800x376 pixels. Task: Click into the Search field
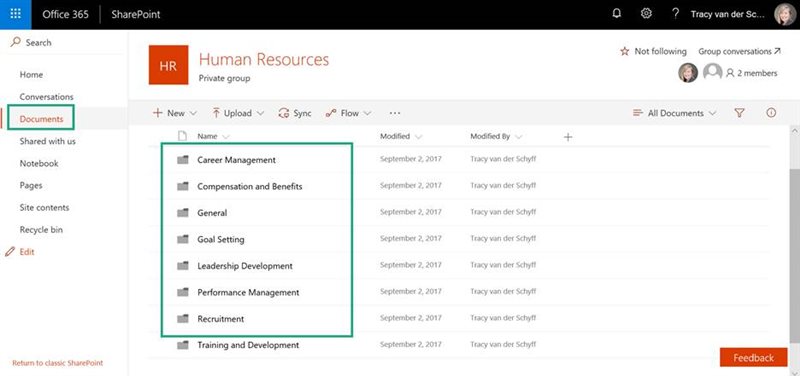pos(64,42)
